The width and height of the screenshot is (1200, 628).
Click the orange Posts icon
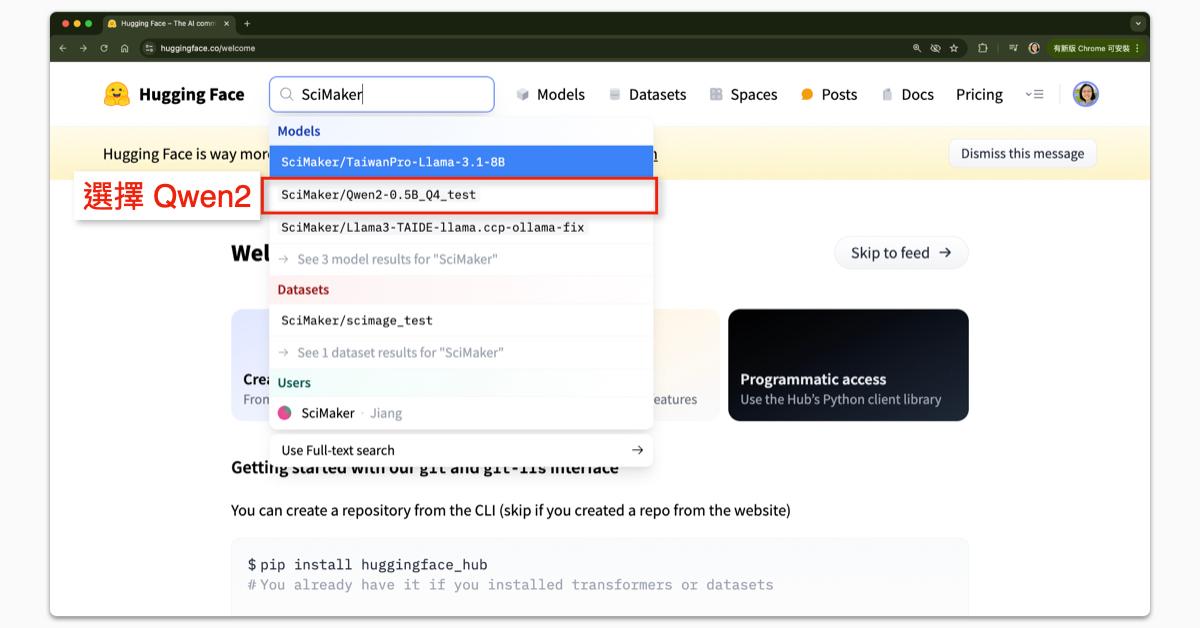807,94
